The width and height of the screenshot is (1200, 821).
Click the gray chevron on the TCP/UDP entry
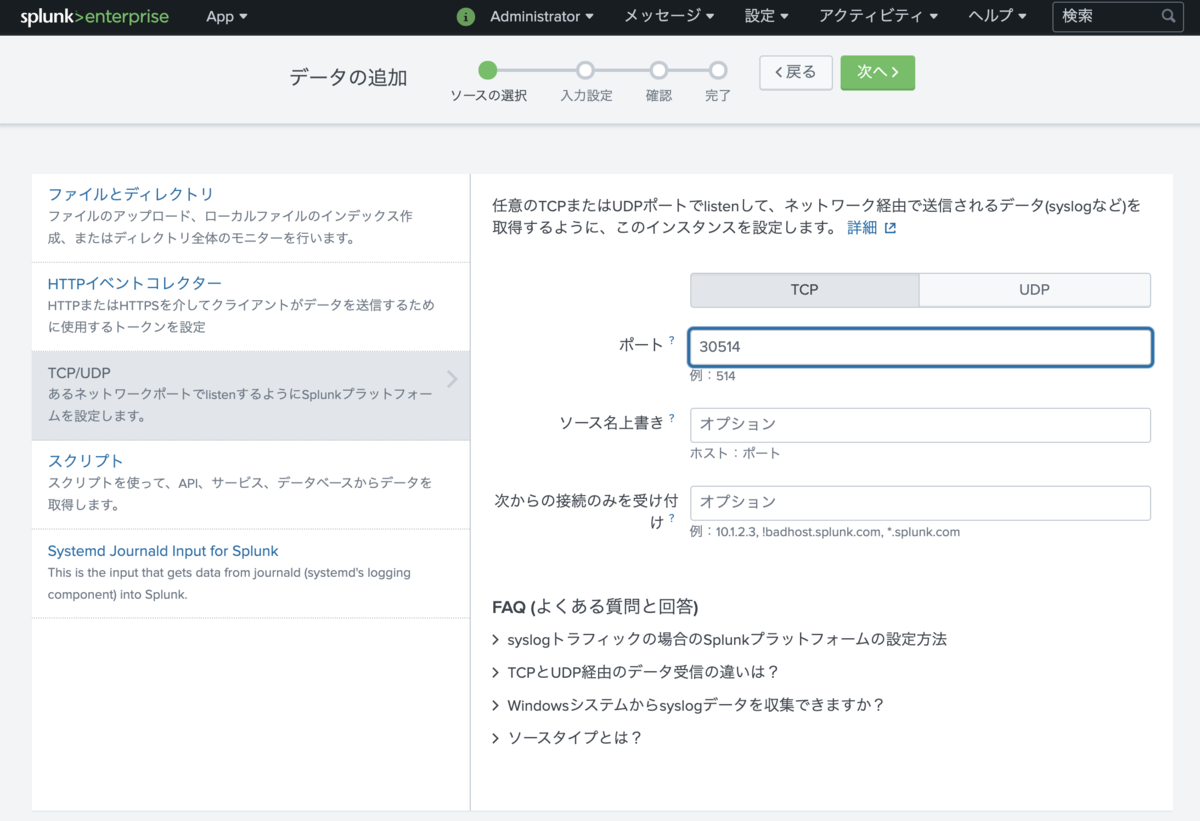(x=451, y=379)
